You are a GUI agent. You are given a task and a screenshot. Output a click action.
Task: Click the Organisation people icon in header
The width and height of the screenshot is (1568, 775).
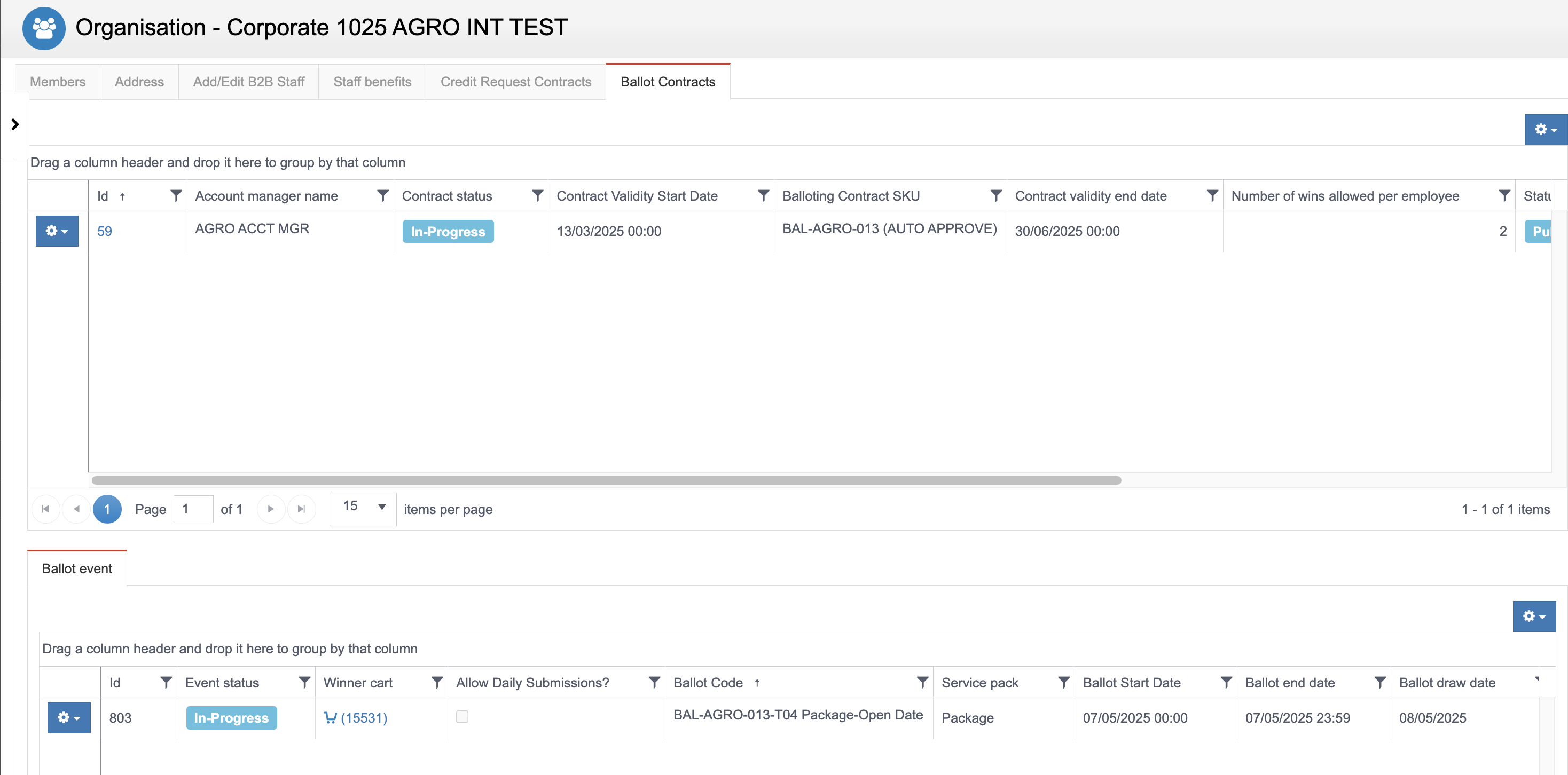point(44,28)
